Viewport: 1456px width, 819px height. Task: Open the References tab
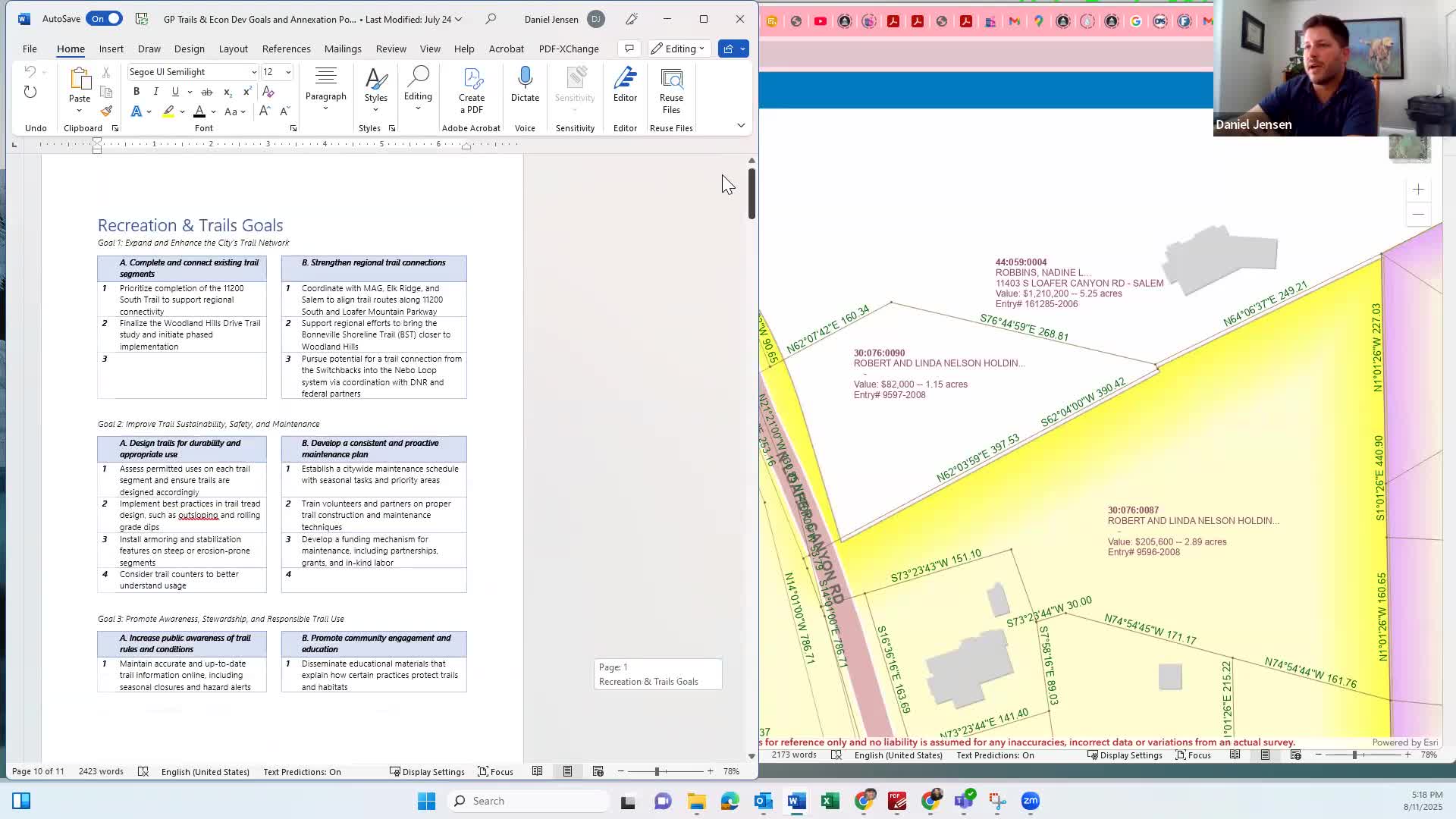point(286,49)
